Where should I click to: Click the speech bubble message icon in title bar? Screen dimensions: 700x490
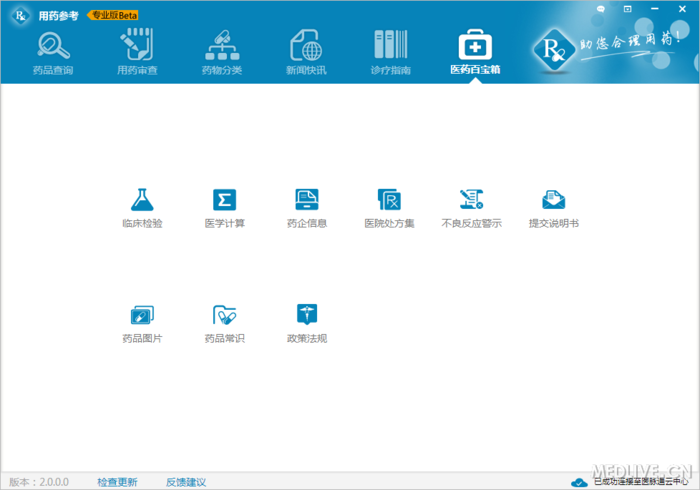point(601,9)
